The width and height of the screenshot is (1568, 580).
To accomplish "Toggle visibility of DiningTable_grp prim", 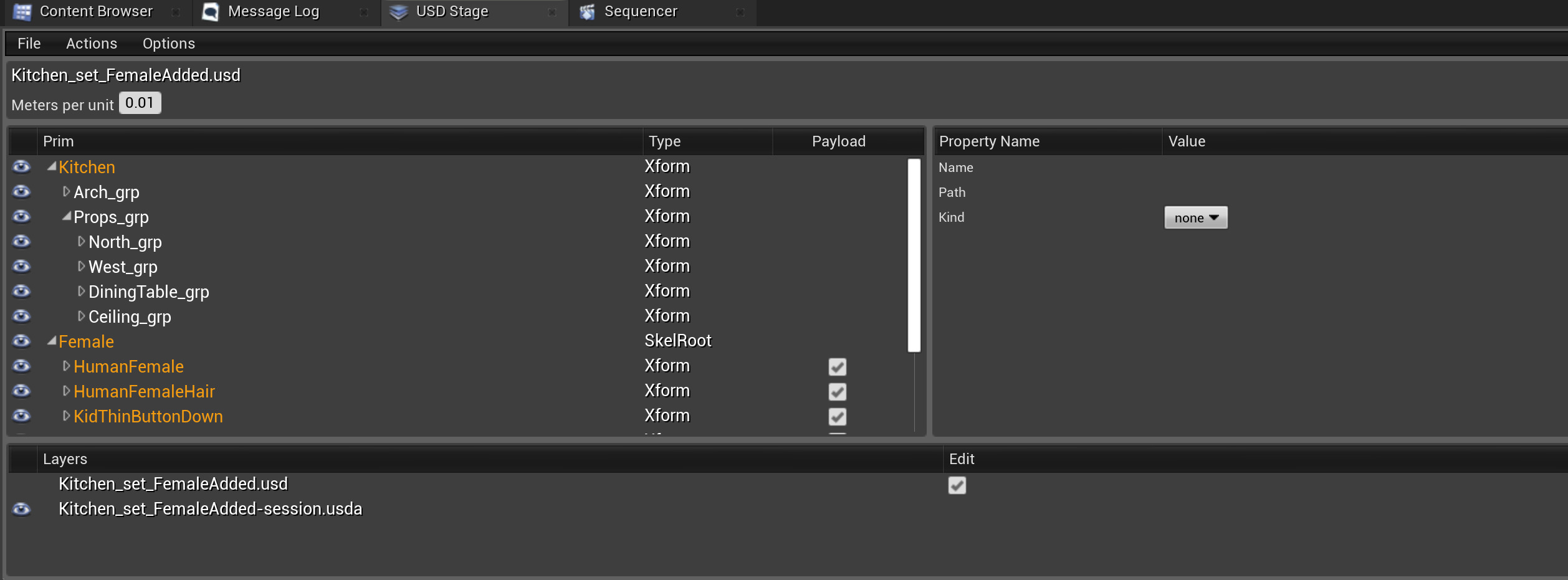I will [21, 292].
